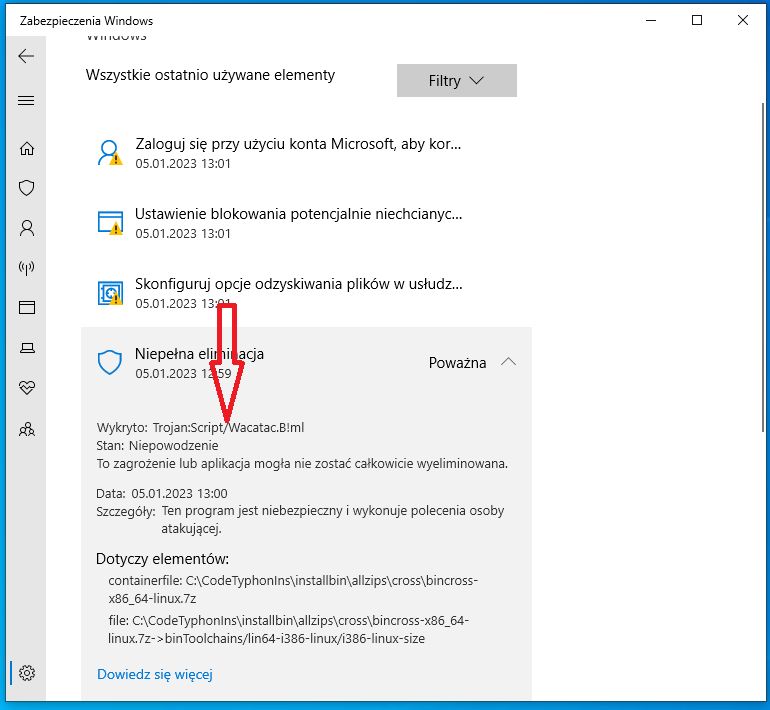
Task: Click the Stan: Niepowodzenie status line
Action: [x=157, y=445]
